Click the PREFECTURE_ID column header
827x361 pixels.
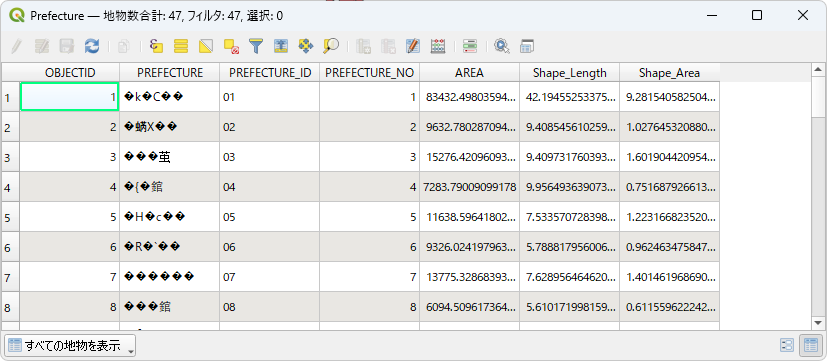pyautogui.click(x=270, y=73)
